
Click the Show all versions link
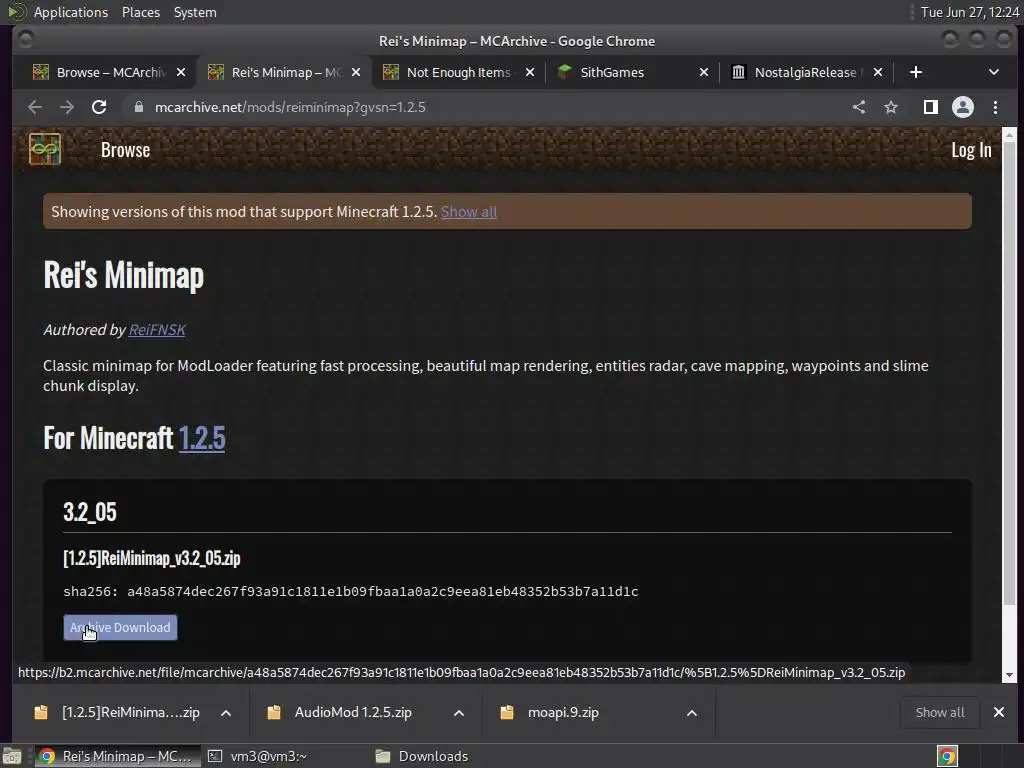[468, 212]
